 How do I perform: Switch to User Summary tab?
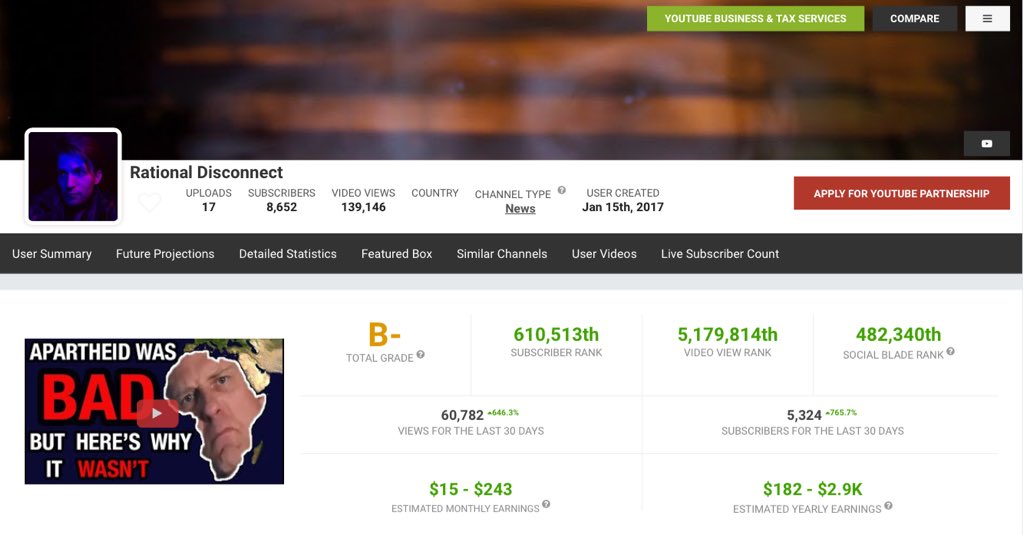click(x=52, y=254)
